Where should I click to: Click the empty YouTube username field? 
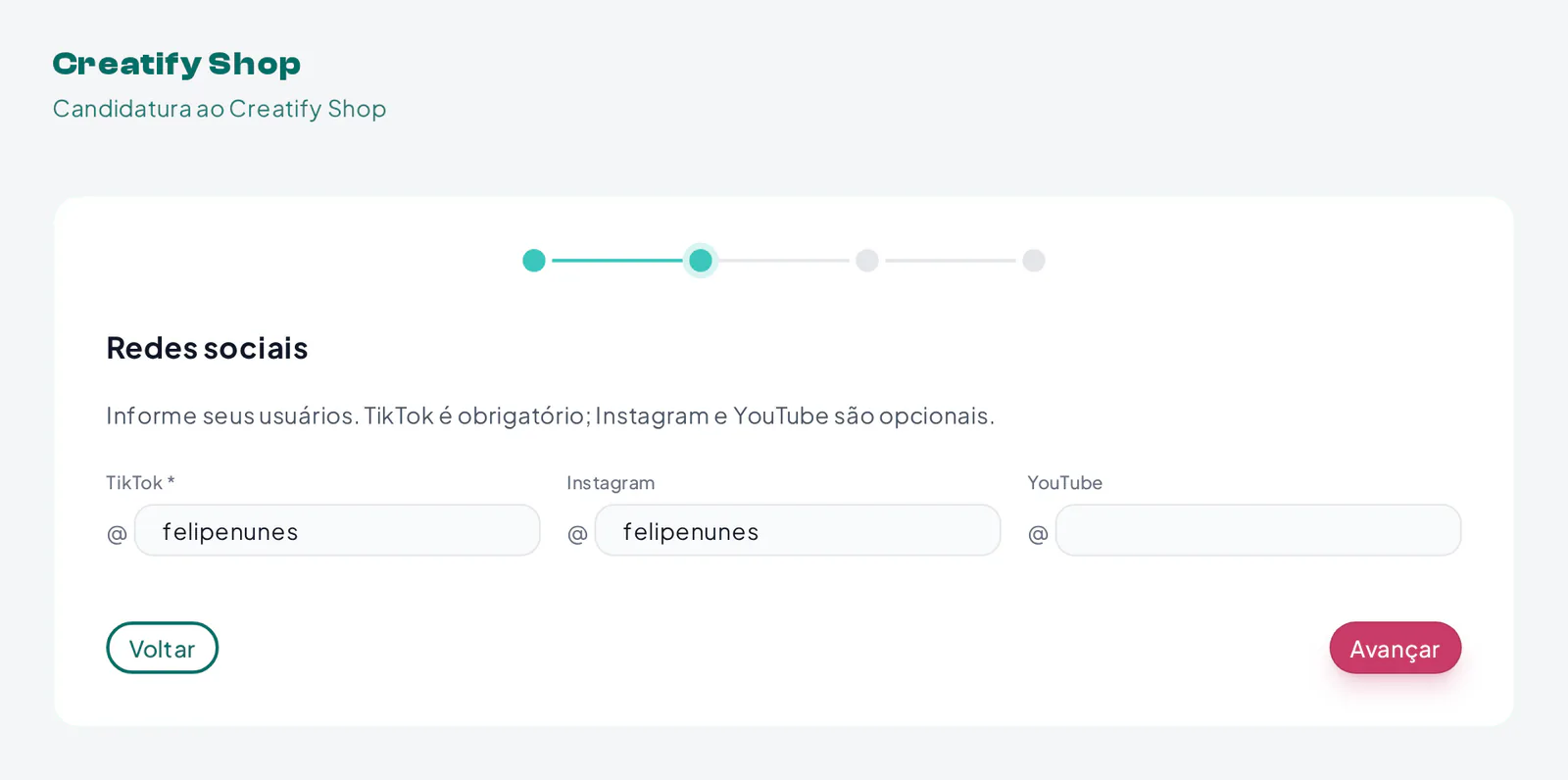click(x=1258, y=530)
